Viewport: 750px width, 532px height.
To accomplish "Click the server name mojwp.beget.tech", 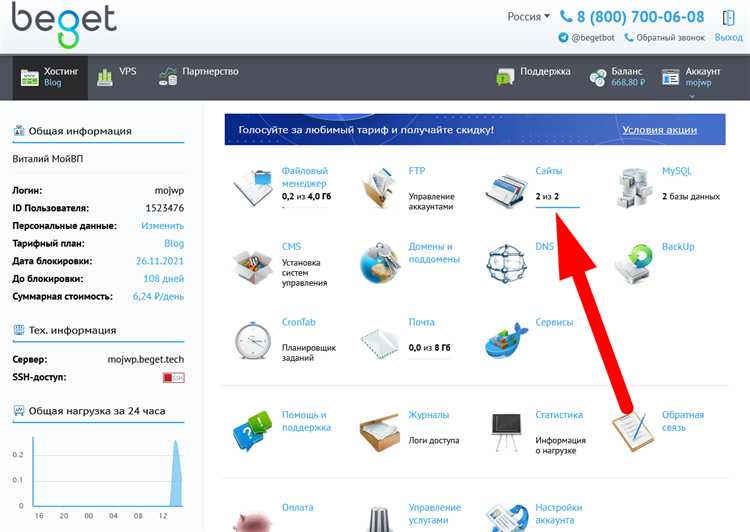I will [146, 359].
